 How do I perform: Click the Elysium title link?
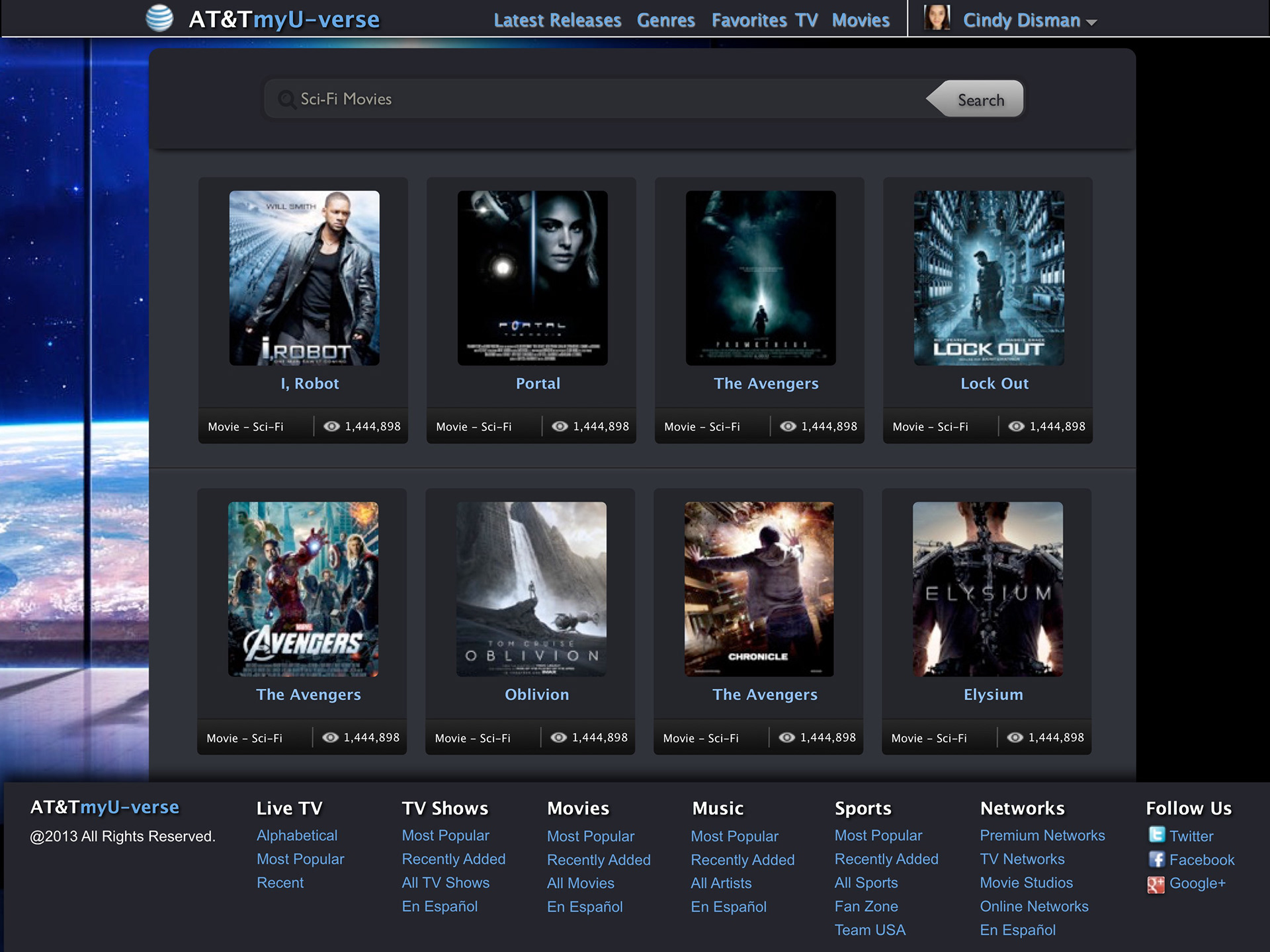click(993, 694)
